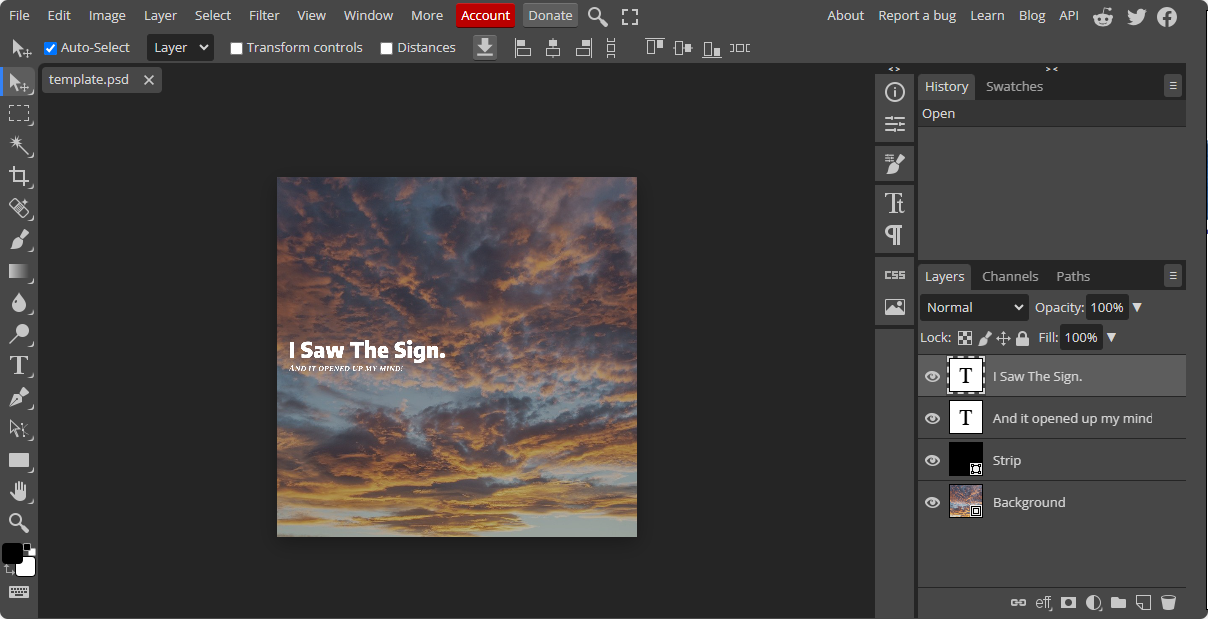The image size is (1208, 619).
Task: Click the delete layer trash icon
Action: pos(1168,602)
